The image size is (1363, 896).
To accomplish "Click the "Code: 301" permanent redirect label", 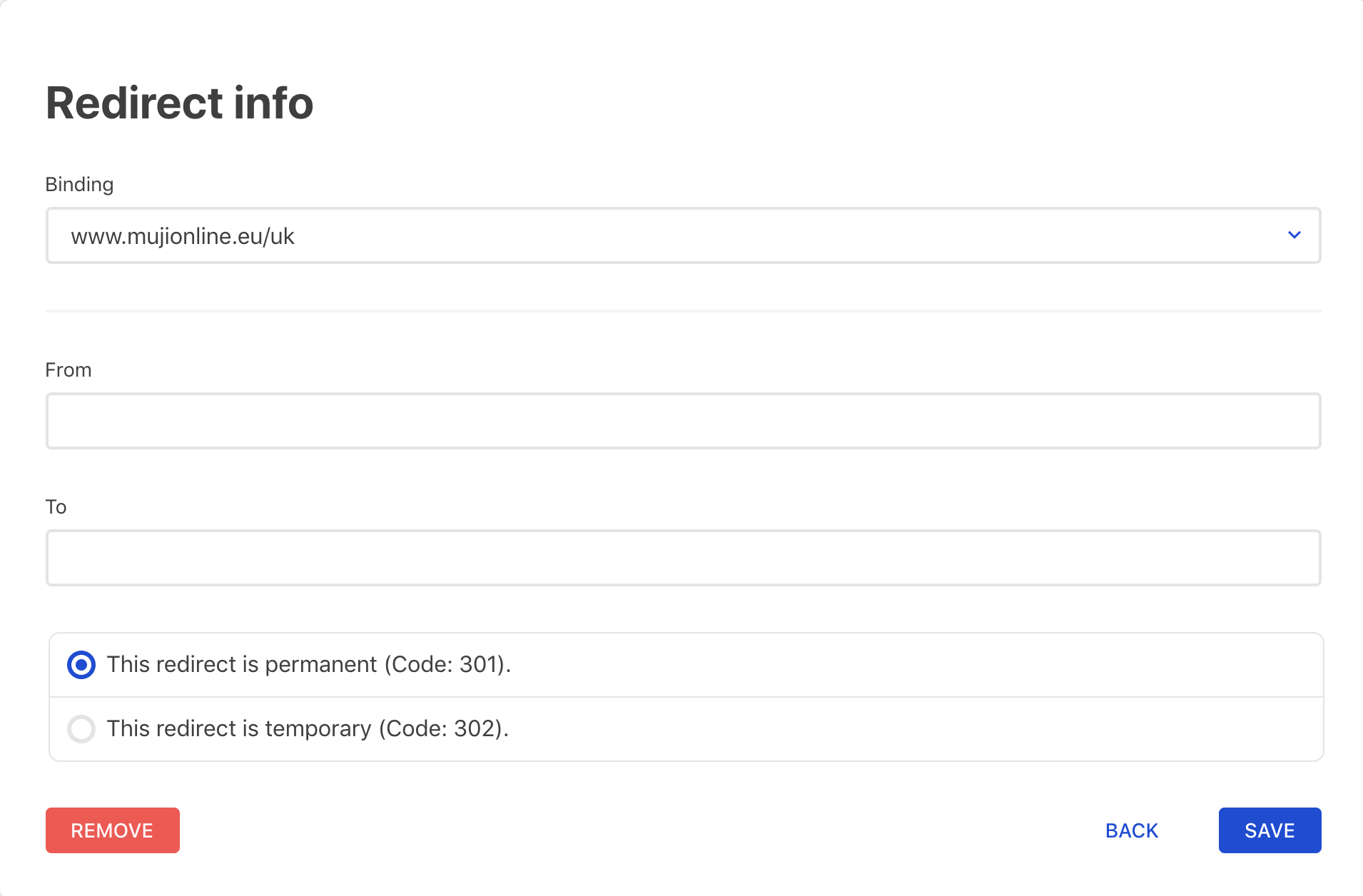I will 308,665.
